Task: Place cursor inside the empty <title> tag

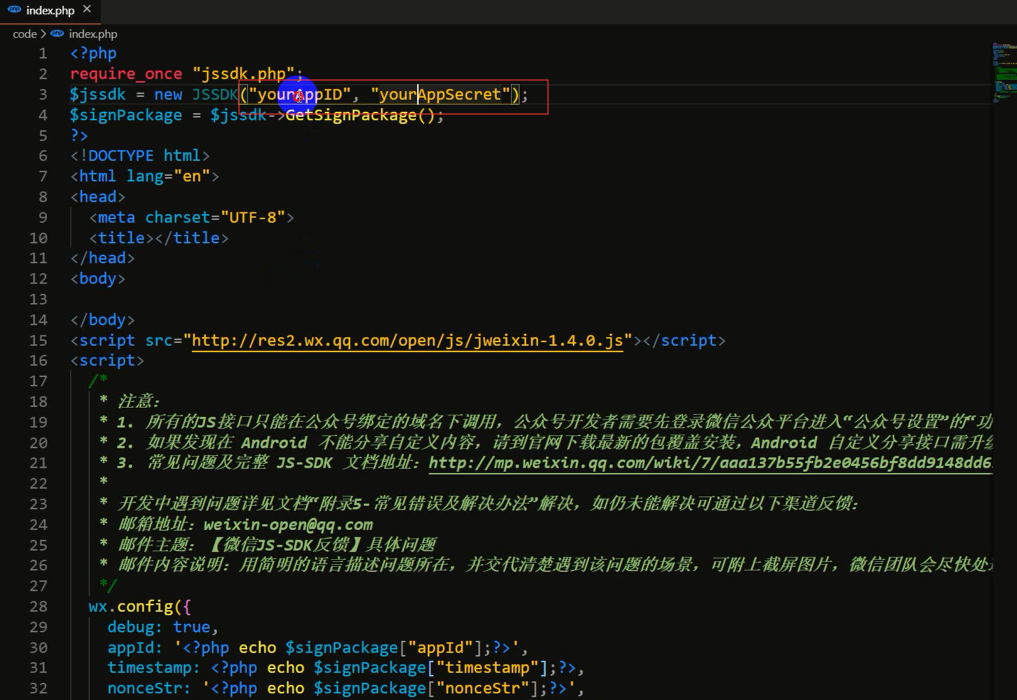Action: click(x=154, y=238)
